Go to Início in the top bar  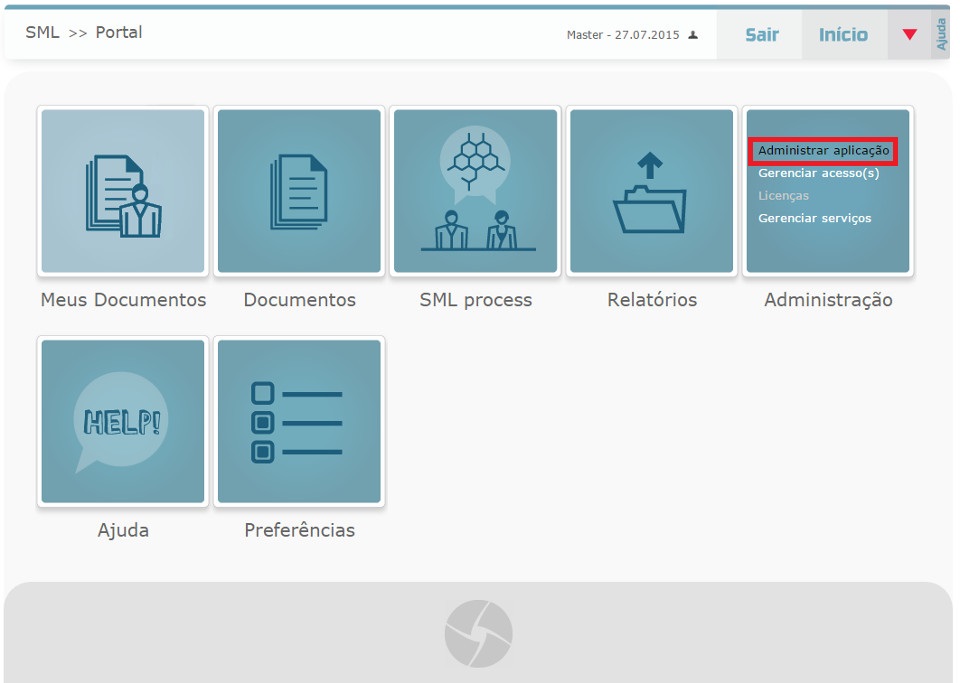[x=843, y=35]
